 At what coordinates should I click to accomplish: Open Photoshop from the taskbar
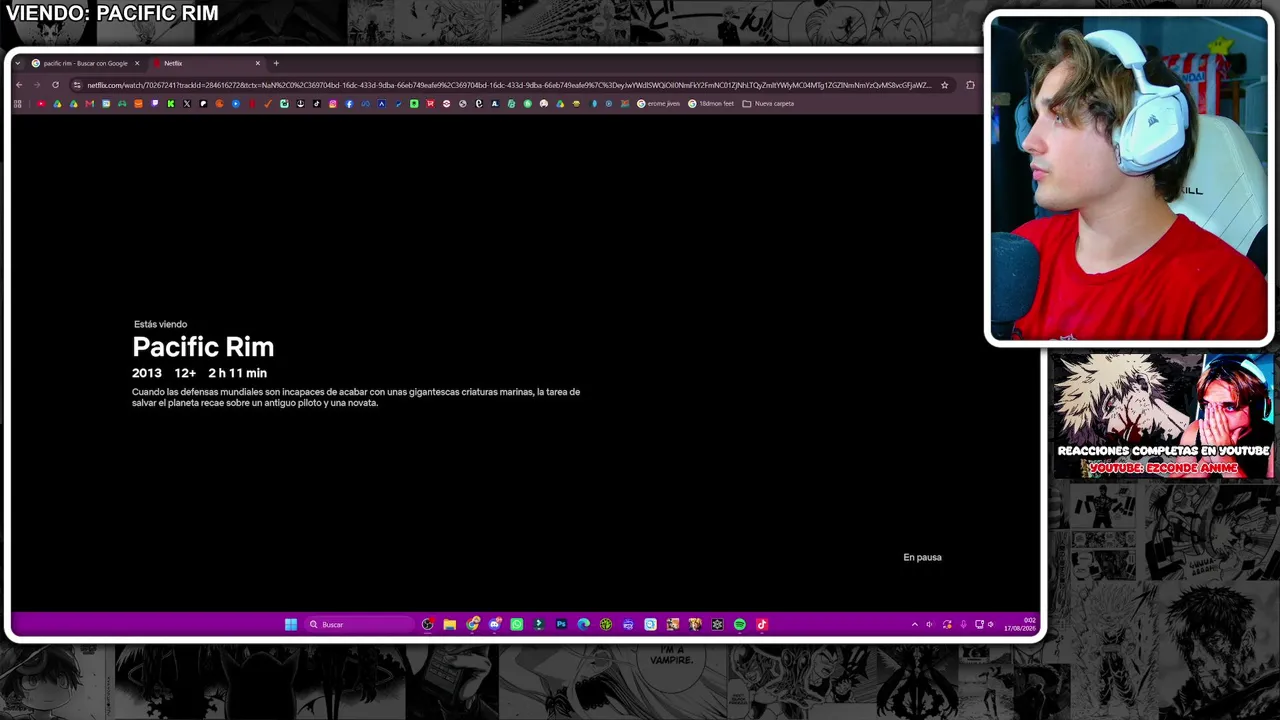(x=561, y=624)
